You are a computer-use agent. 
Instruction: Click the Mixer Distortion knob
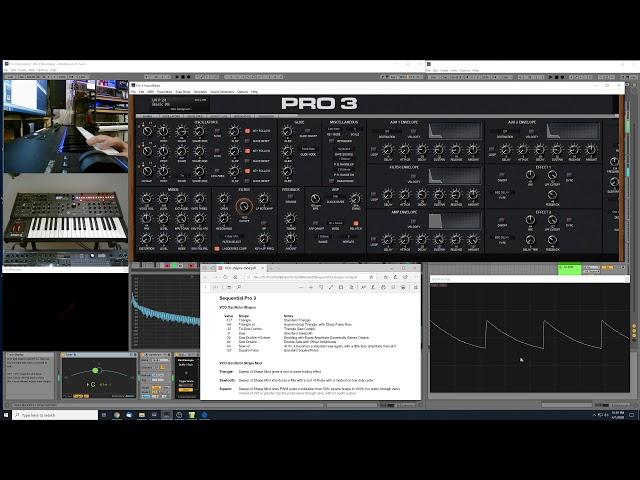pyautogui.click(x=146, y=239)
